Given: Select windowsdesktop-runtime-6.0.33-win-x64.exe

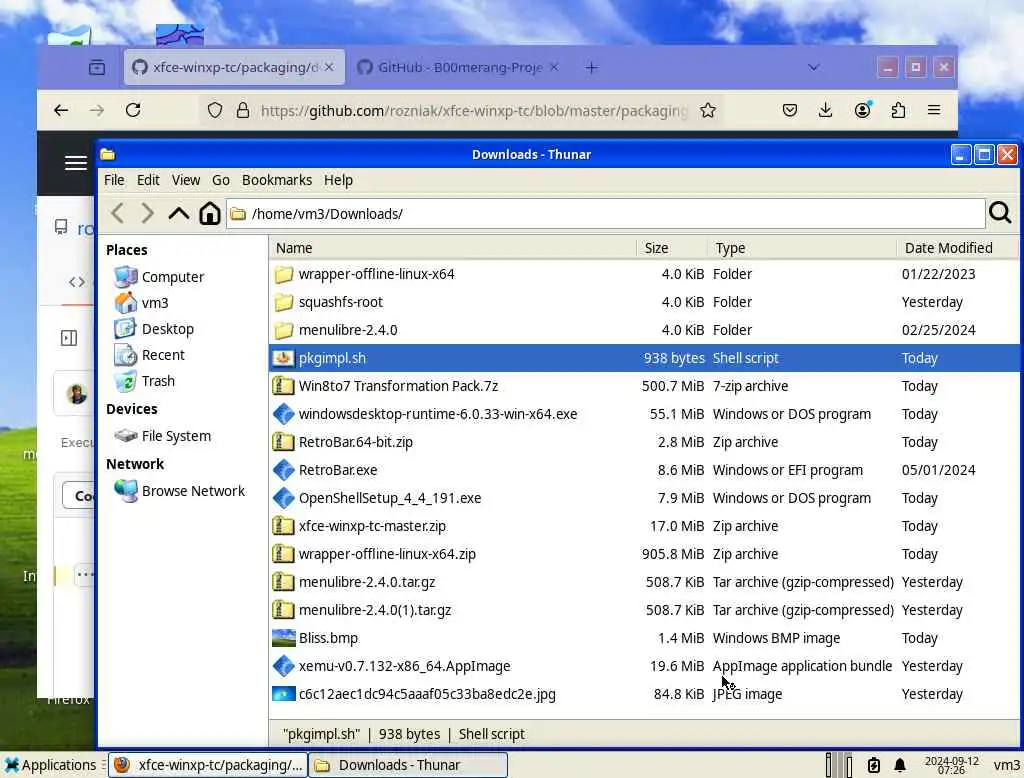Looking at the screenshot, I should [x=644, y=414].
